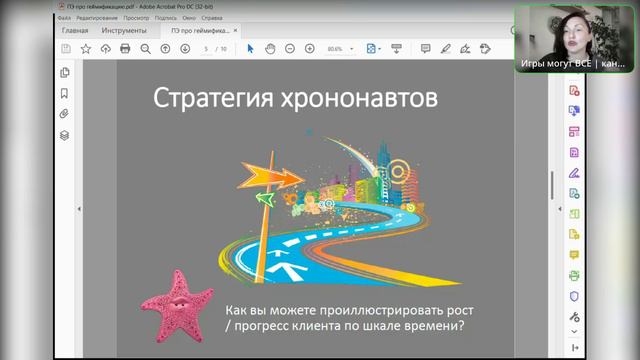Open Export PDF tool in right pane
Viewport: 640px width, 360px height.
click(x=574, y=111)
